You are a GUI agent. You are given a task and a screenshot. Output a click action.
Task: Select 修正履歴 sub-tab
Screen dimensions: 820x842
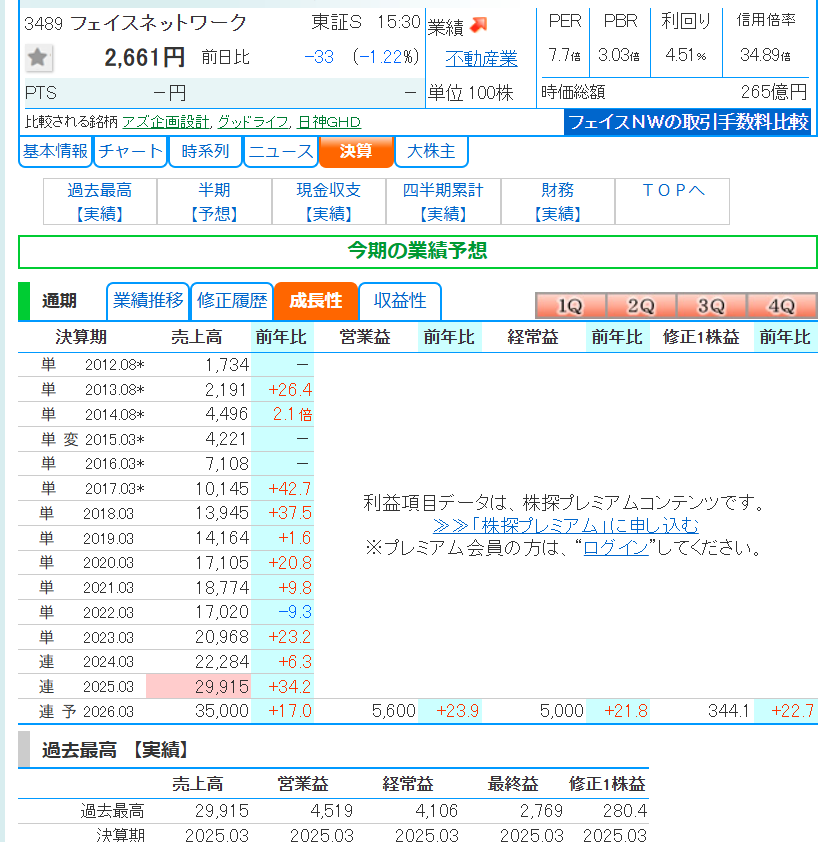(x=232, y=301)
